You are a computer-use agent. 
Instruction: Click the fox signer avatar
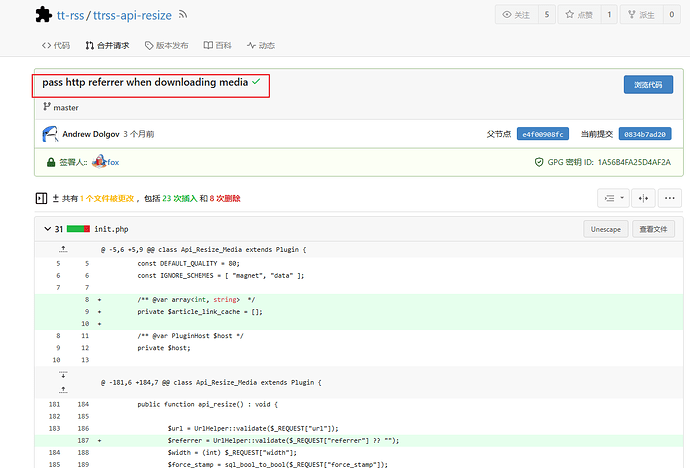pos(99,161)
